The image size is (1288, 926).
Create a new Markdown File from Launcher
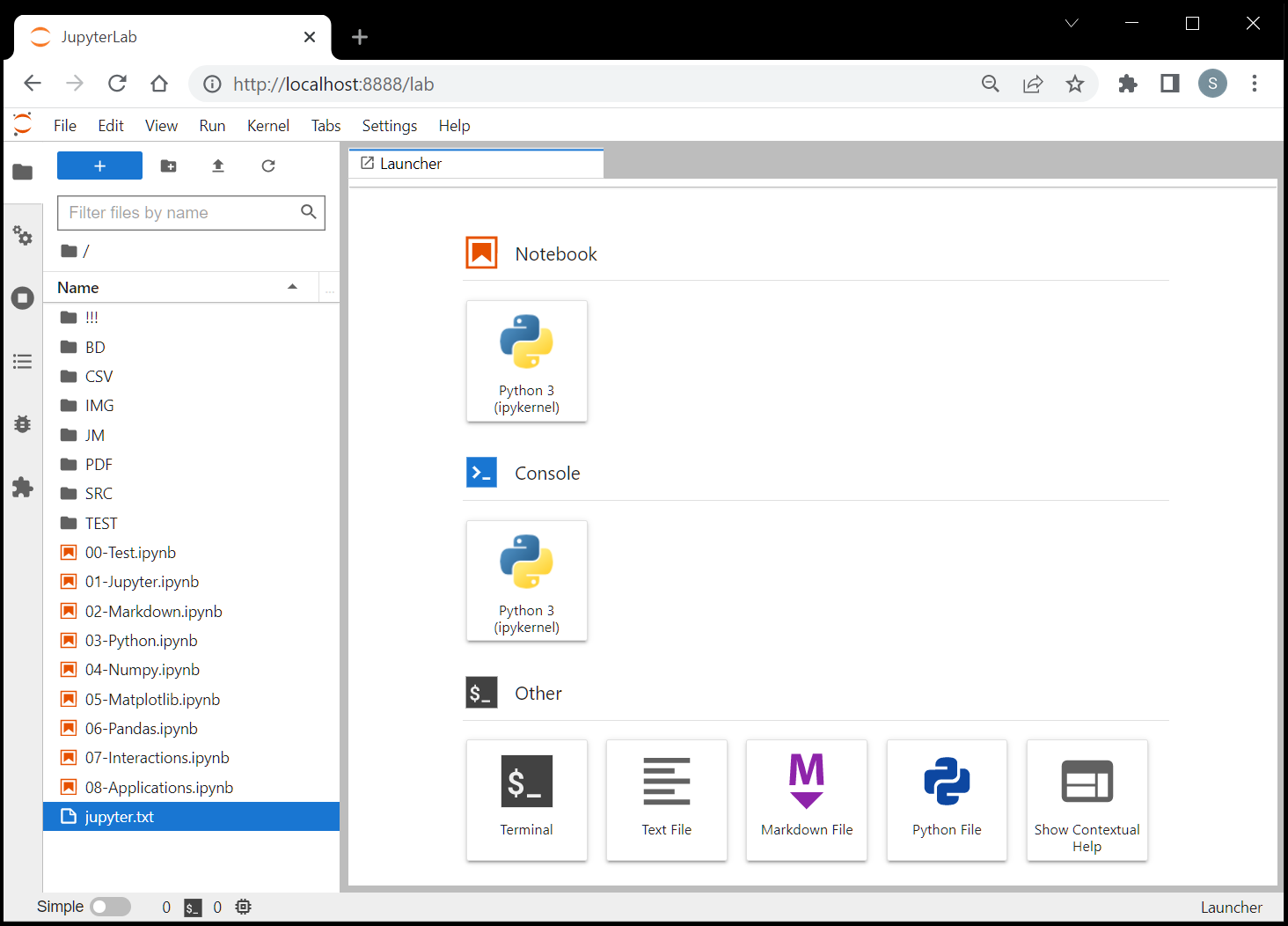(806, 799)
